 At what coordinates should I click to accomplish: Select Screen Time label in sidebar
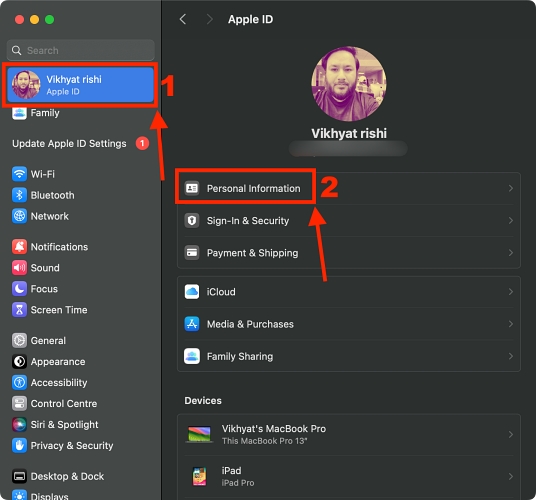click(x=59, y=310)
